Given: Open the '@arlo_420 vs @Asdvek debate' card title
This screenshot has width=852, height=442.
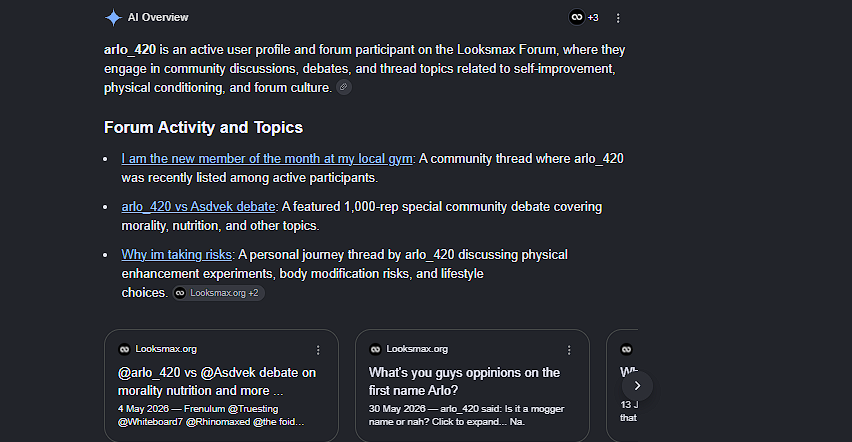Looking at the screenshot, I should [217, 382].
